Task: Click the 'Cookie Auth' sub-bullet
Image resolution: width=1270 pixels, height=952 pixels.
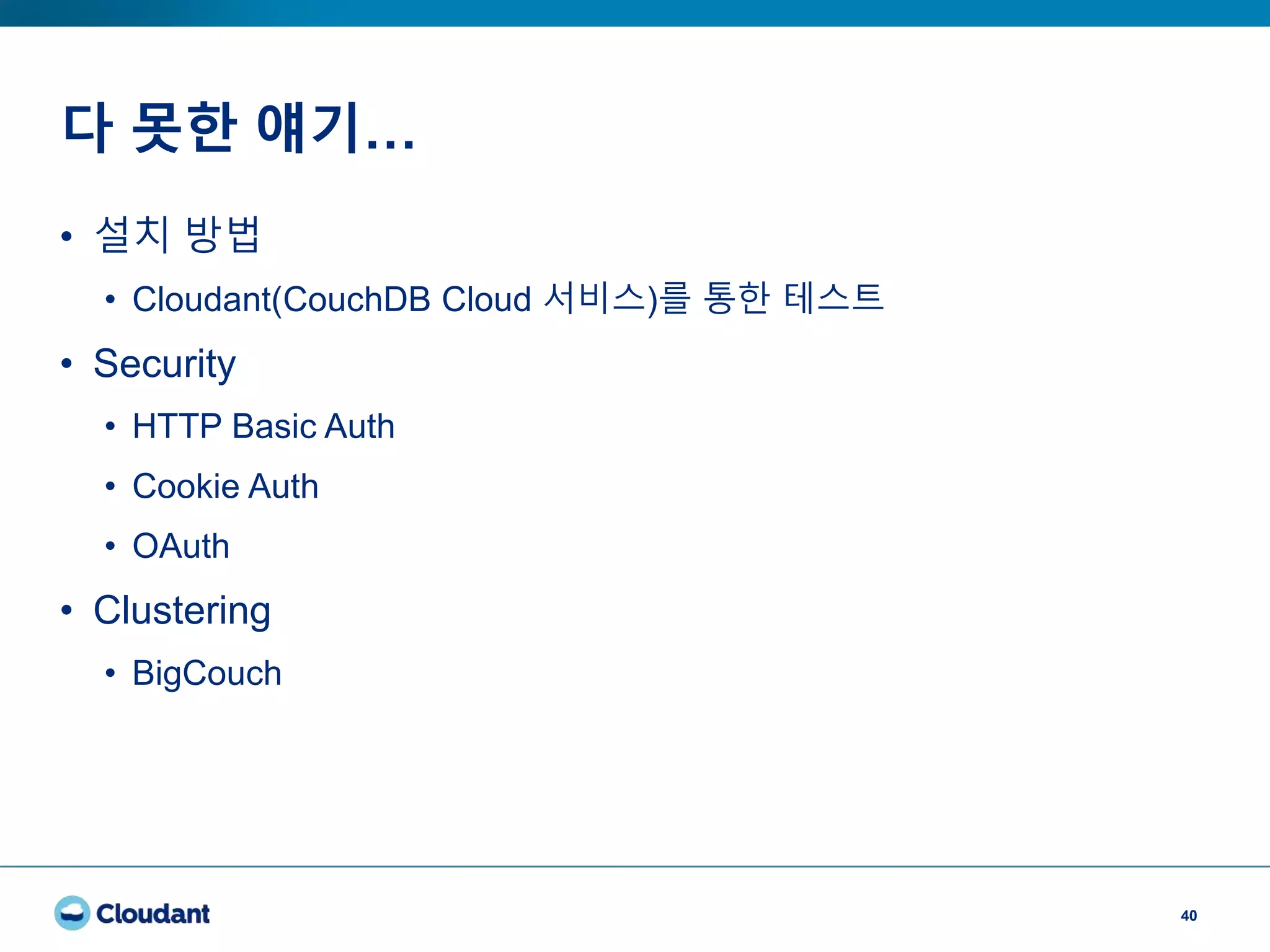Action: [226, 486]
